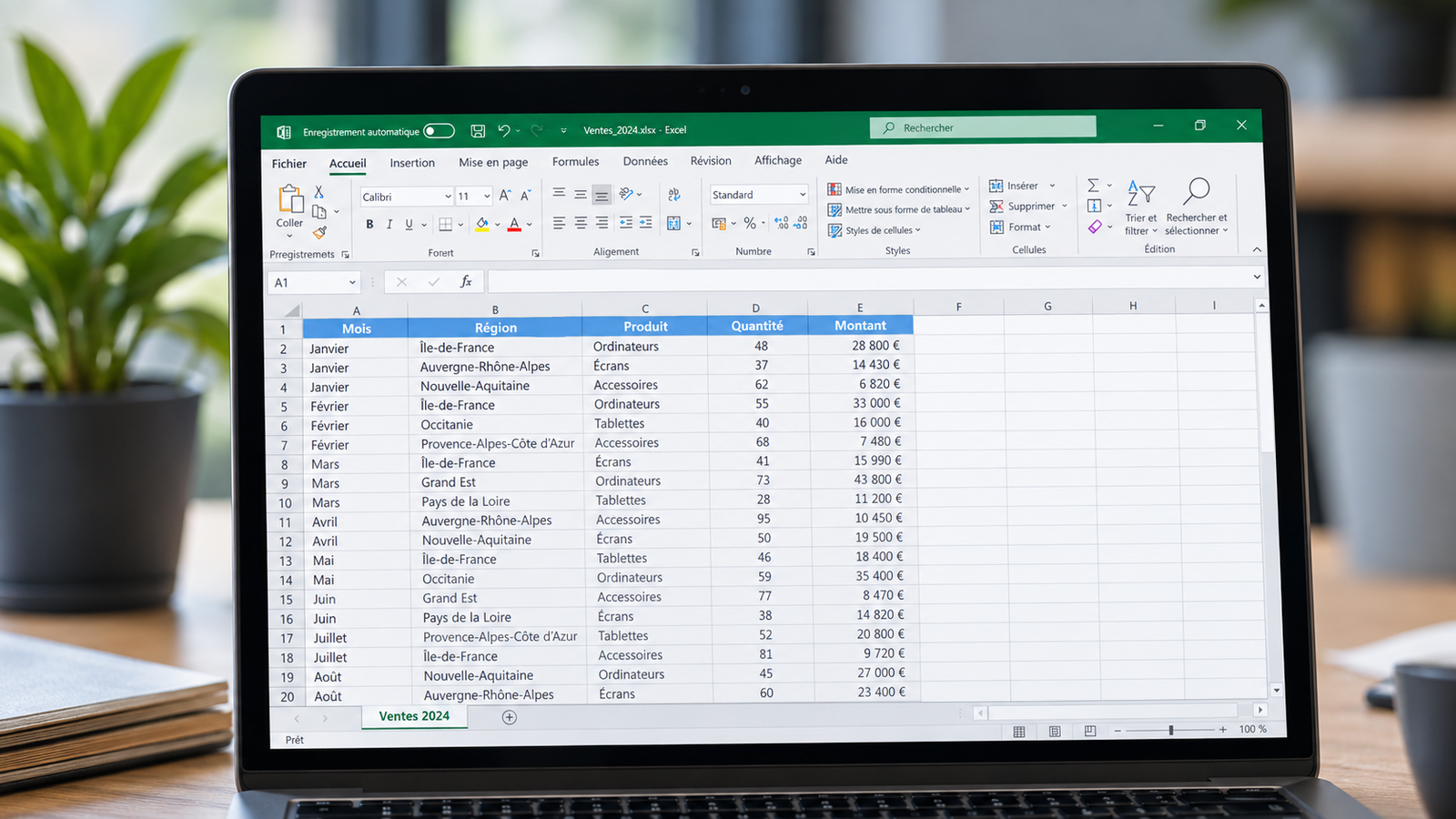1456x819 pixels.
Task: Open the Calibri font name dropdown
Action: [448, 197]
